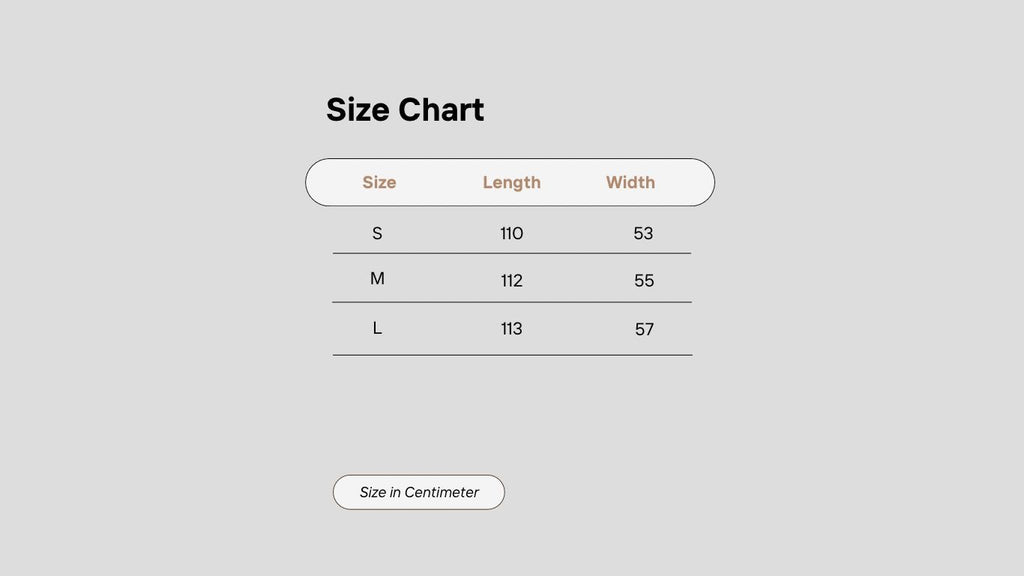The width and height of the screenshot is (1024, 576).
Task: Select the Width column header
Action: [630, 182]
